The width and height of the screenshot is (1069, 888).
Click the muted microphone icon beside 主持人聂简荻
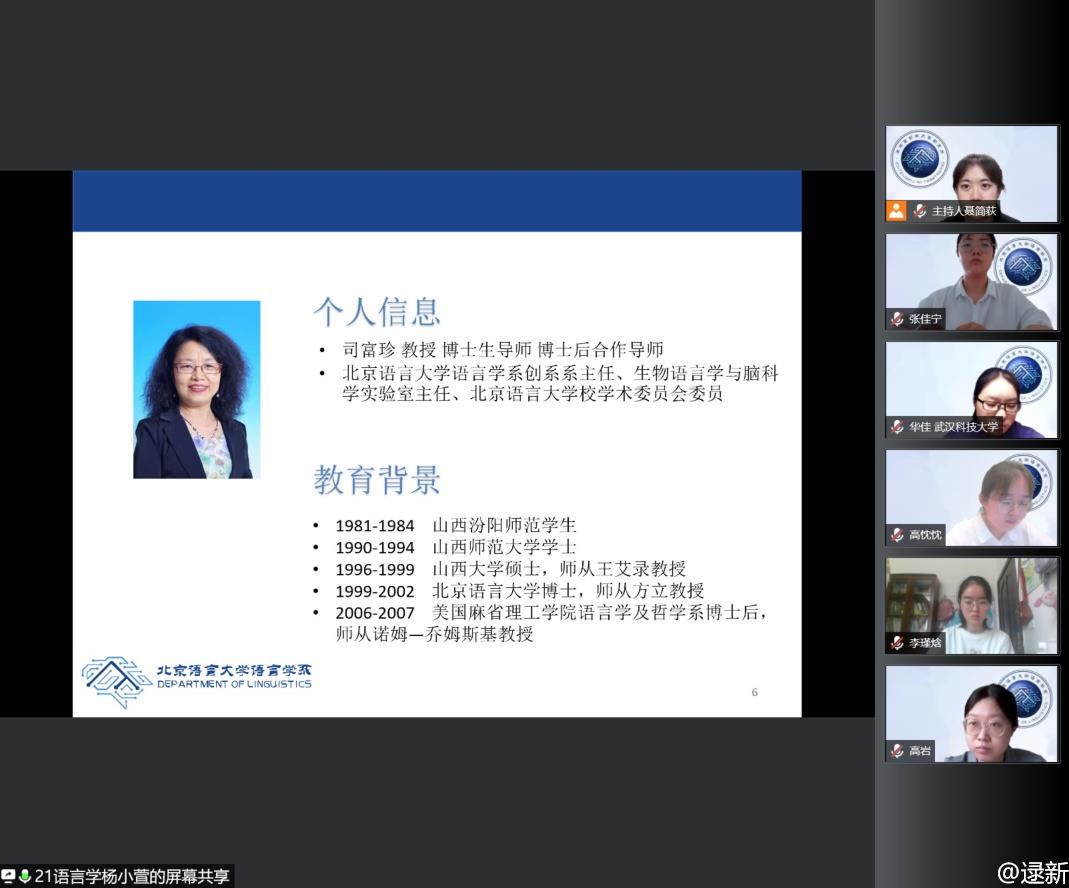[x=920, y=211]
